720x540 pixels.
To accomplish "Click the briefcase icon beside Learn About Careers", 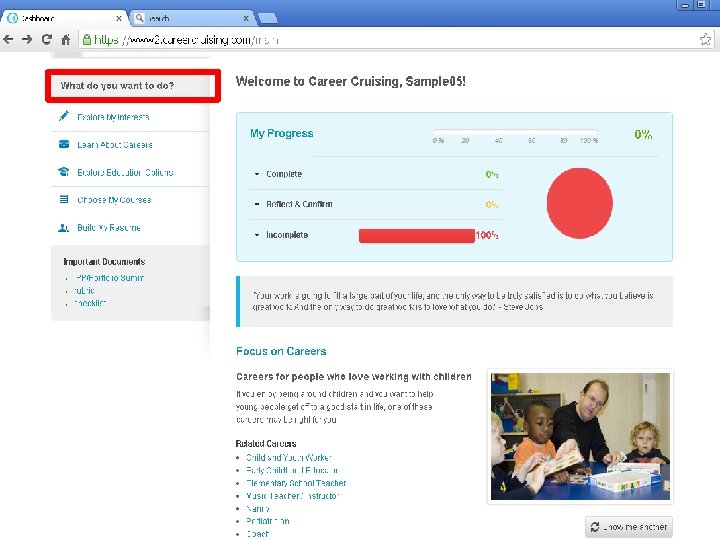I will pos(64,144).
